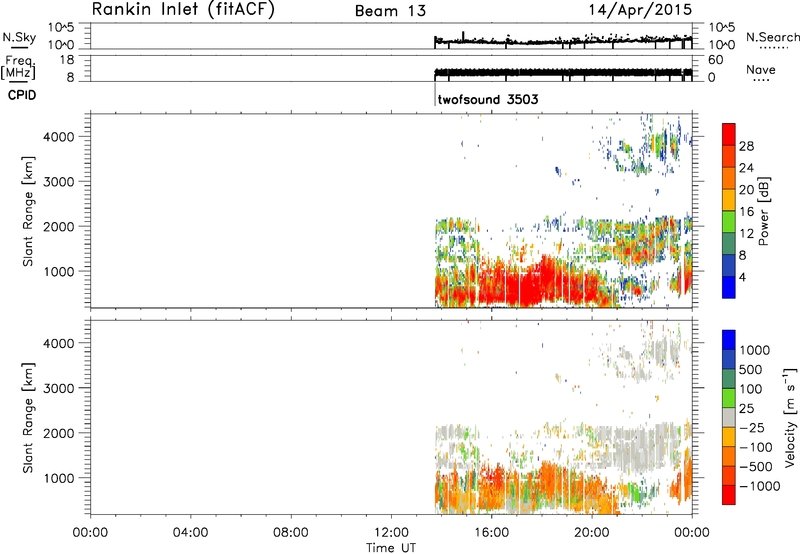800x554 pixels.
Task: Click the 'Nave' legend label
Action: pyautogui.click(x=760, y=69)
